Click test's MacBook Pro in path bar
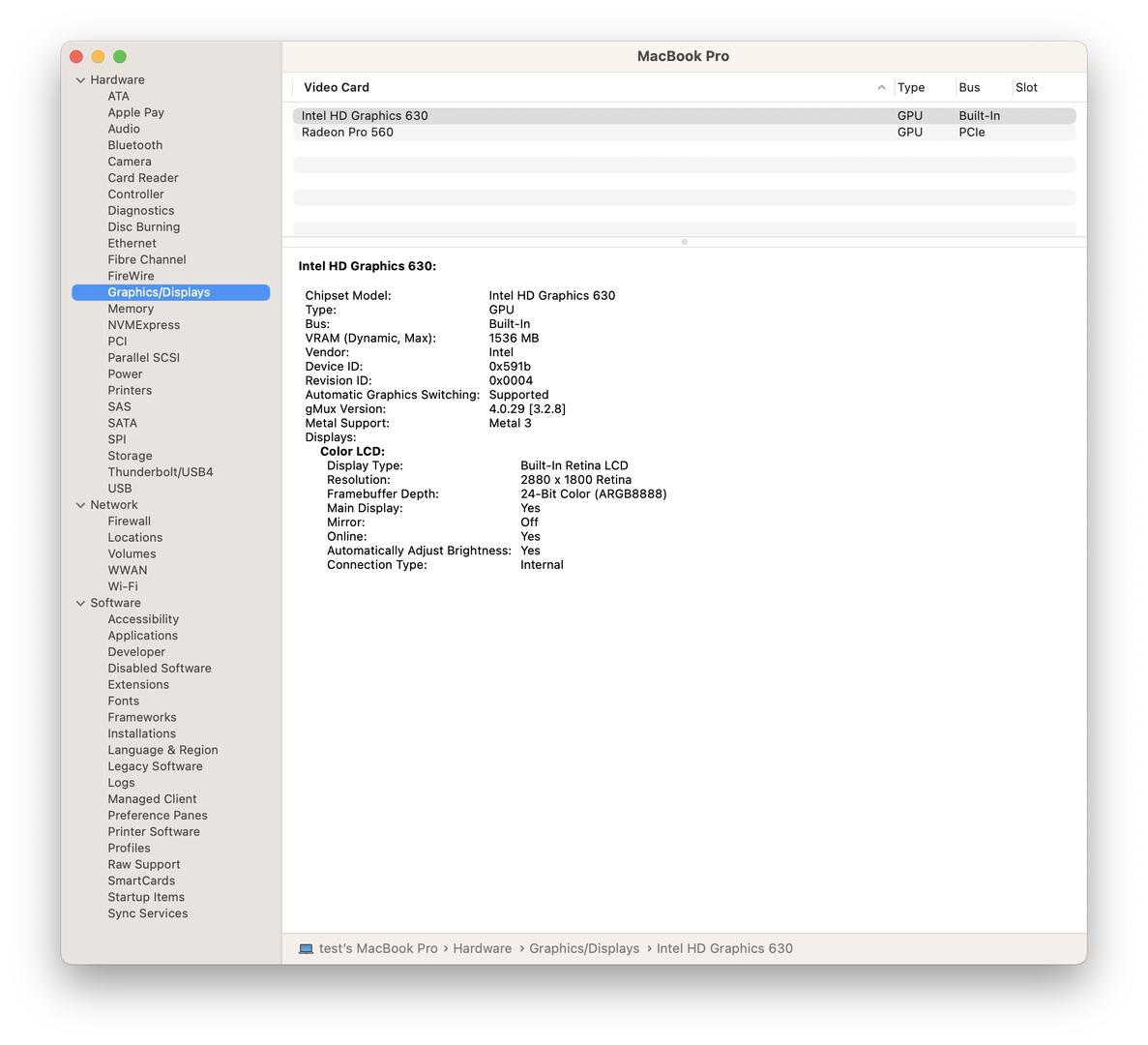 click(378, 949)
